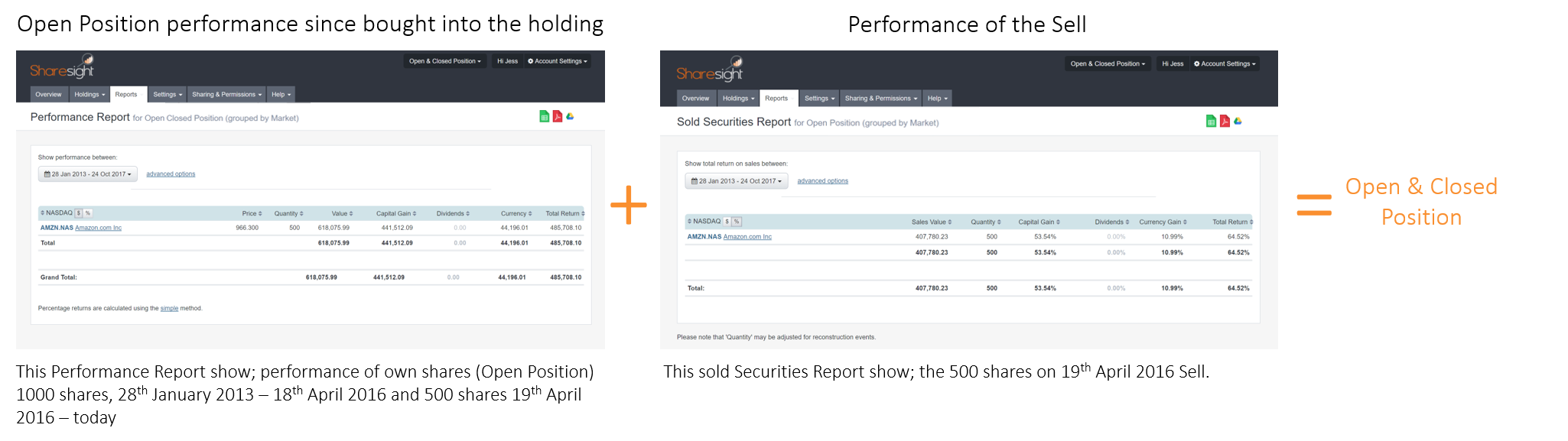
Task: Sort Sold Securities Report by Capital Gain column
Action: pyautogui.click(x=1039, y=222)
